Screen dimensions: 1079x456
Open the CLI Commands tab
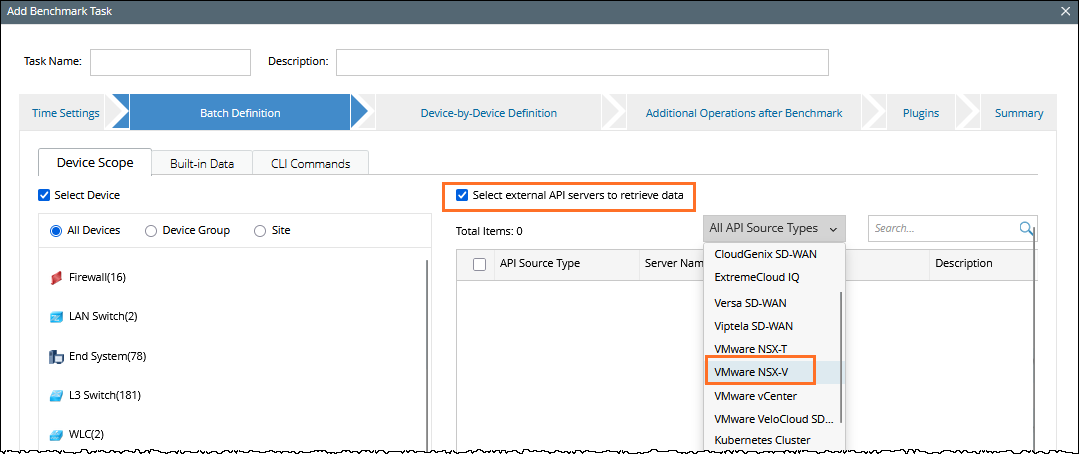(310, 163)
